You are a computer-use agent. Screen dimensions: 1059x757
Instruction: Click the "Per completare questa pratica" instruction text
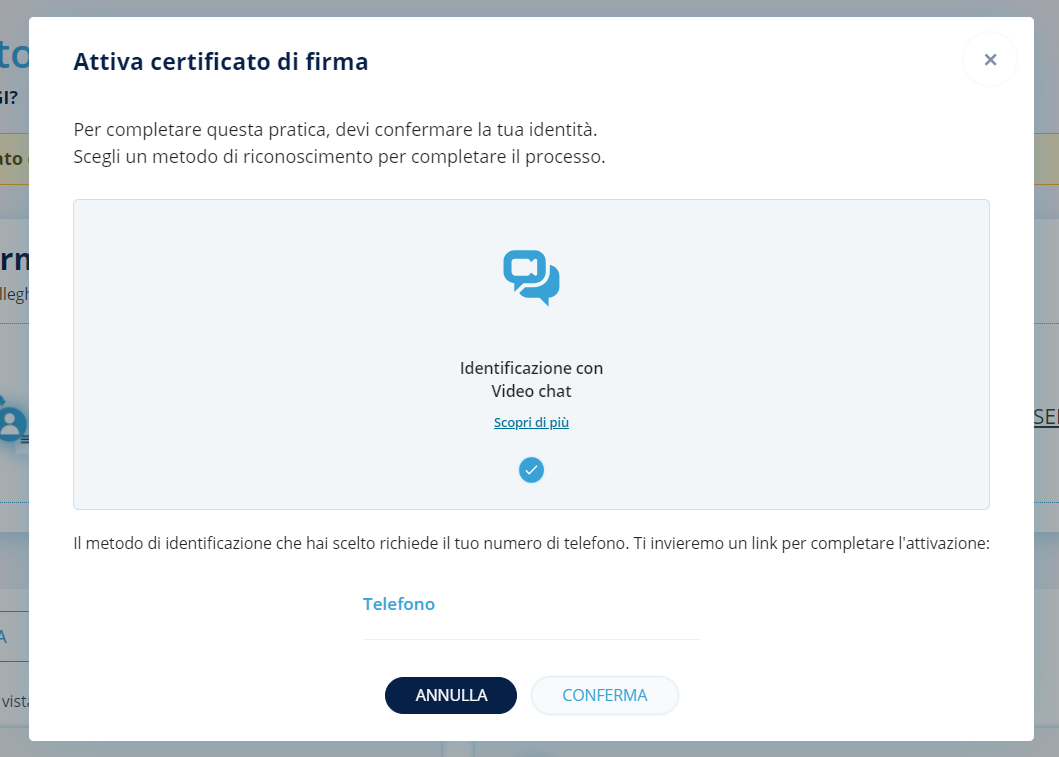335,130
